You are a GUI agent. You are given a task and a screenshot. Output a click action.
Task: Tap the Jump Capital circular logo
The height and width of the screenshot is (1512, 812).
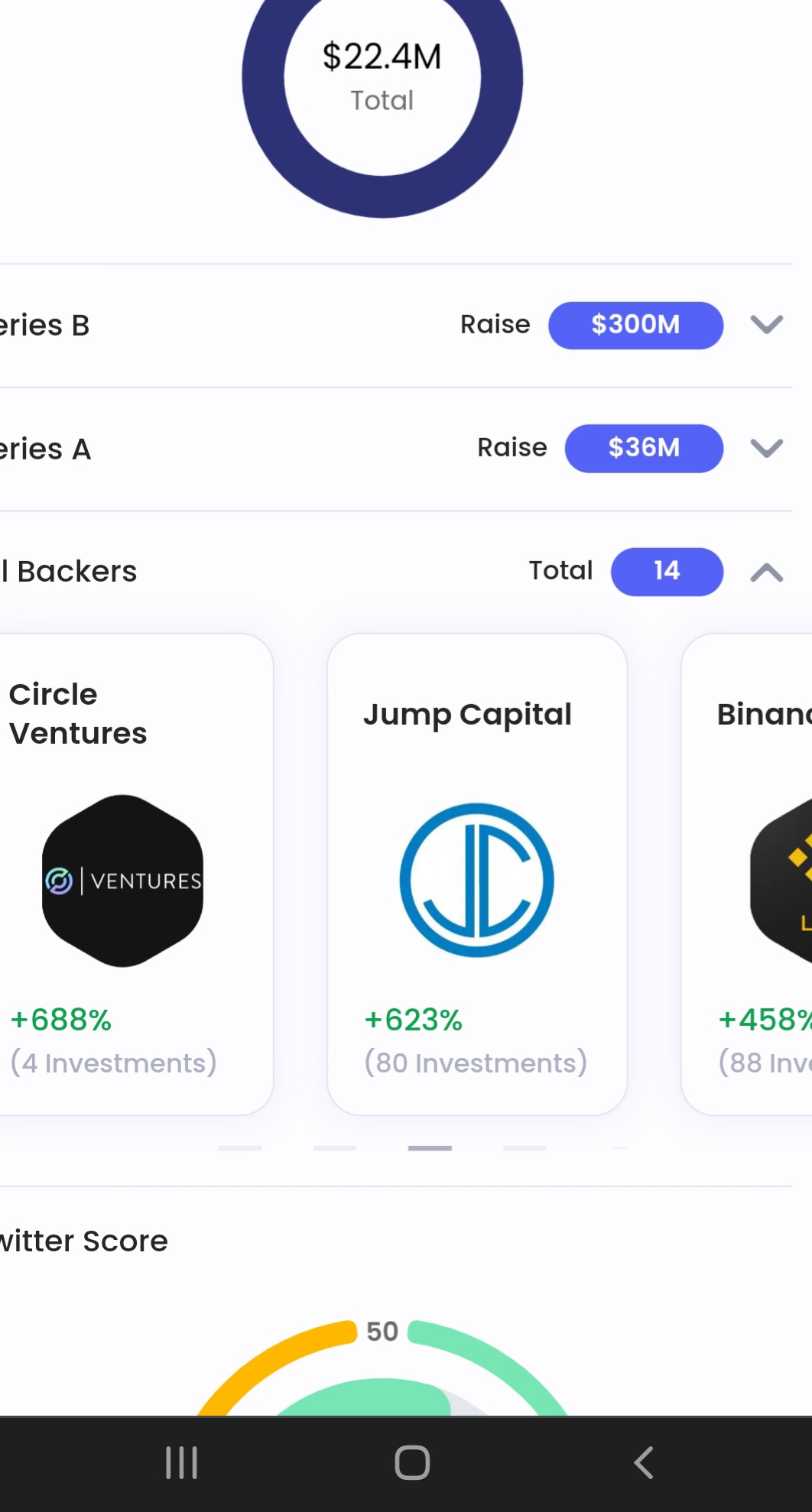point(476,880)
